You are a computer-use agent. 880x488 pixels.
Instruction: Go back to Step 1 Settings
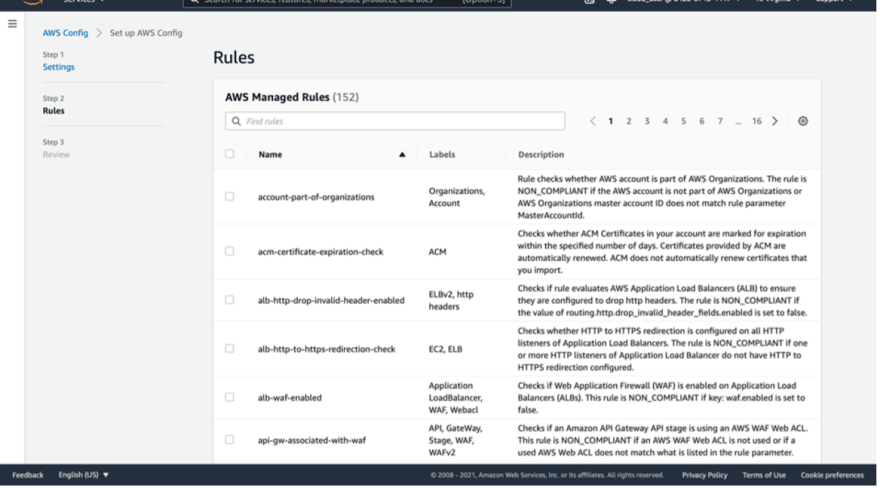pyautogui.click(x=58, y=67)
